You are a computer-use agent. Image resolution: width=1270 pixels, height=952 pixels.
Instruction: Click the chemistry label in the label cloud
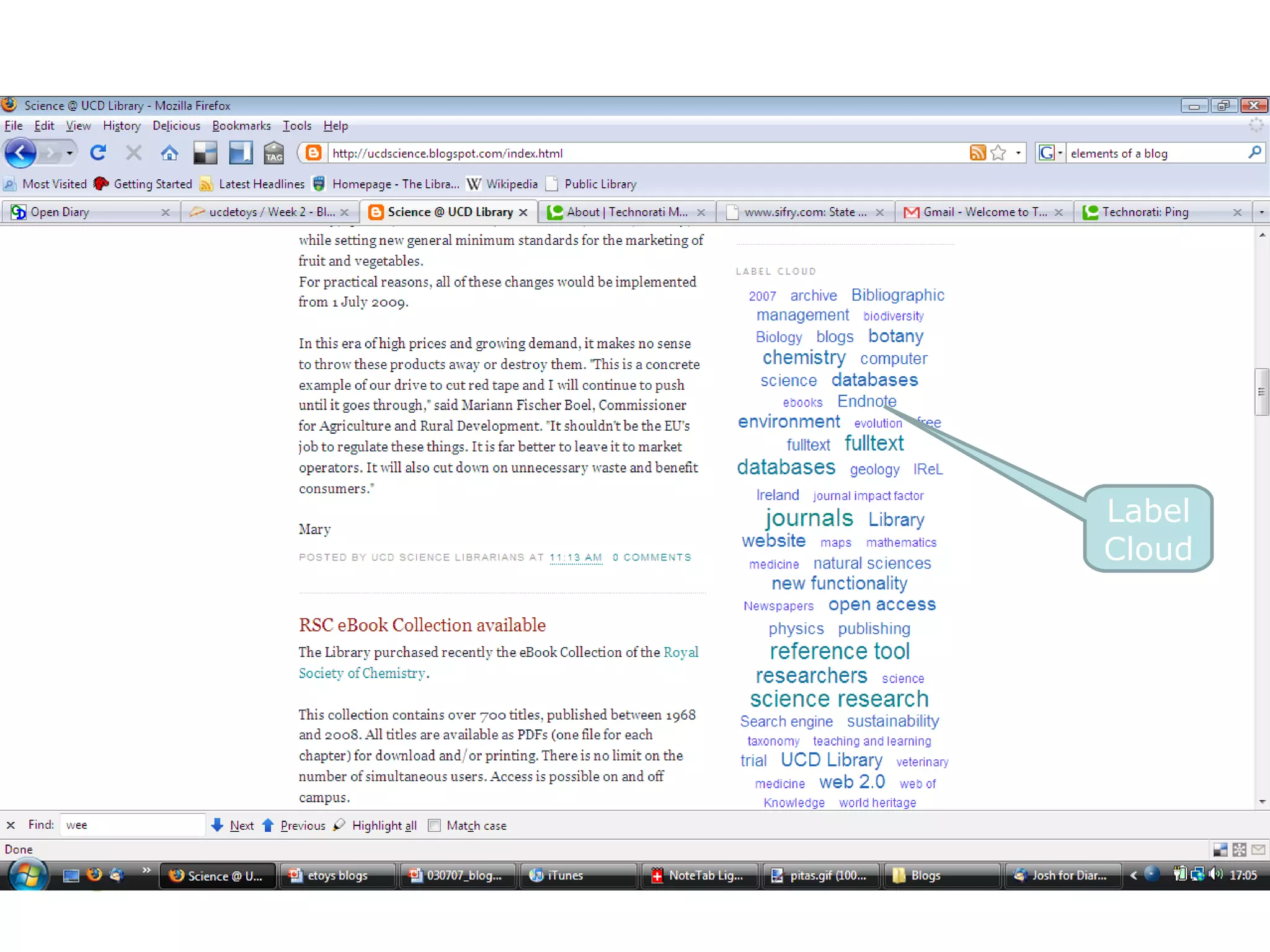pos(804,358)
